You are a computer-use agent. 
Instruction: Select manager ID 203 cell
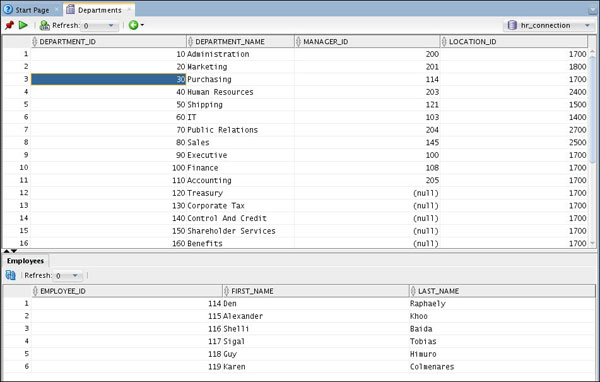[367, 92]
